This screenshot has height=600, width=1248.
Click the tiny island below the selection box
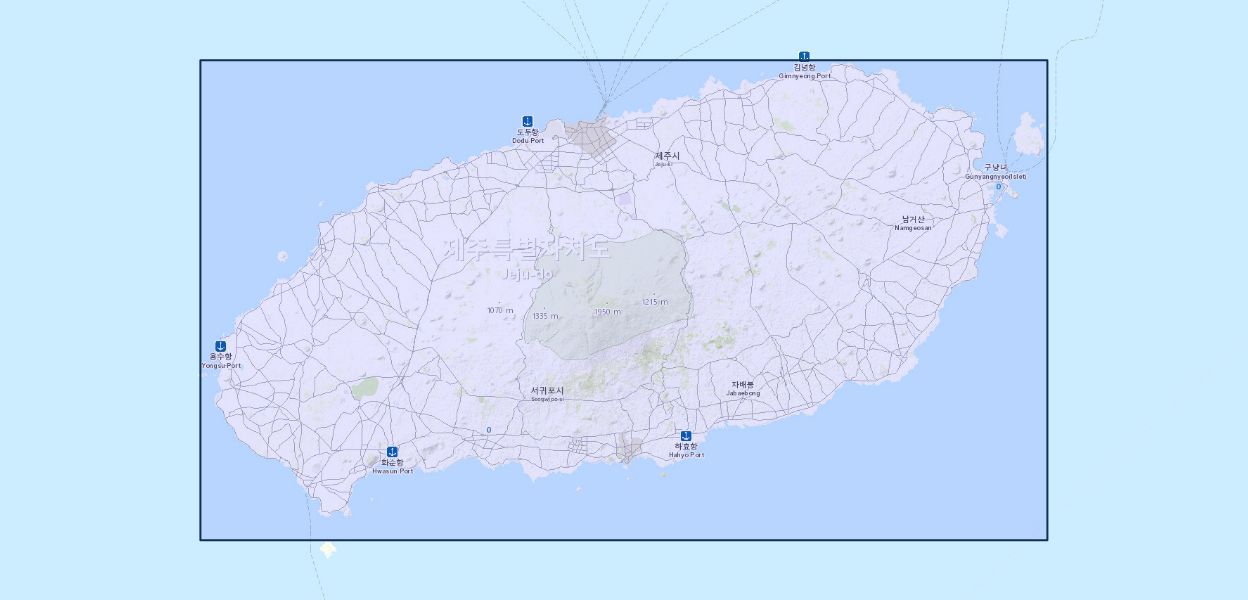tap(327, 549)
